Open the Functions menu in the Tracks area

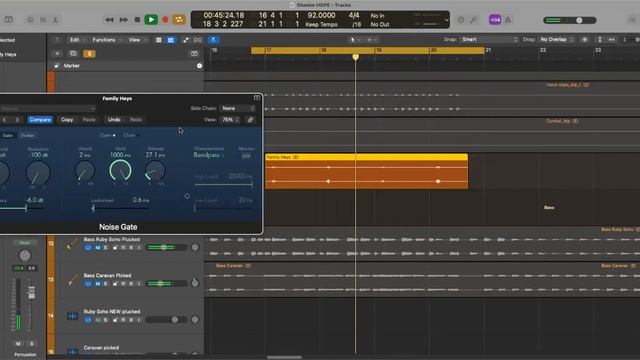tap(107, 40)
